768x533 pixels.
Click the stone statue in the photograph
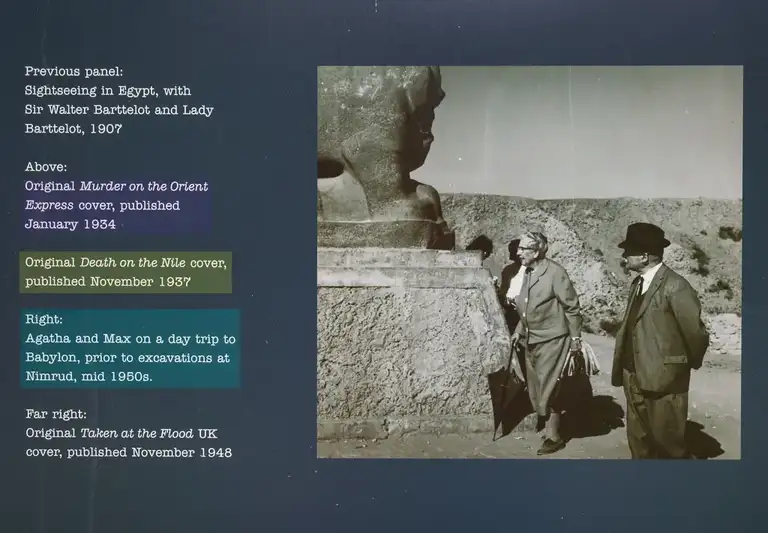pyautogui.click(x=385, y=150)
